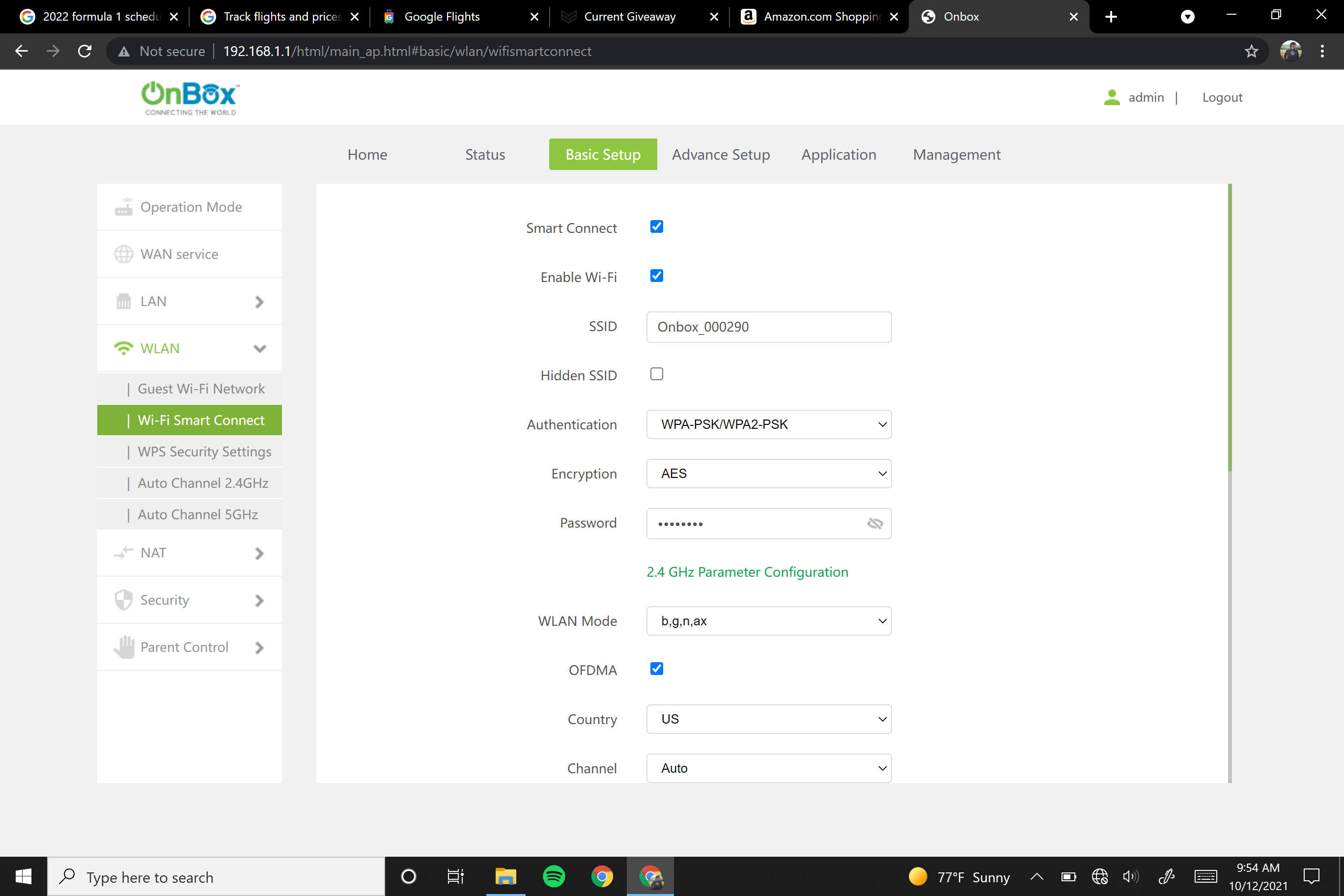Image resolution: width=1344 pixels, height=896 pixels.
Task: Bookmark this page with star icon
Action: click(1252, 52)
